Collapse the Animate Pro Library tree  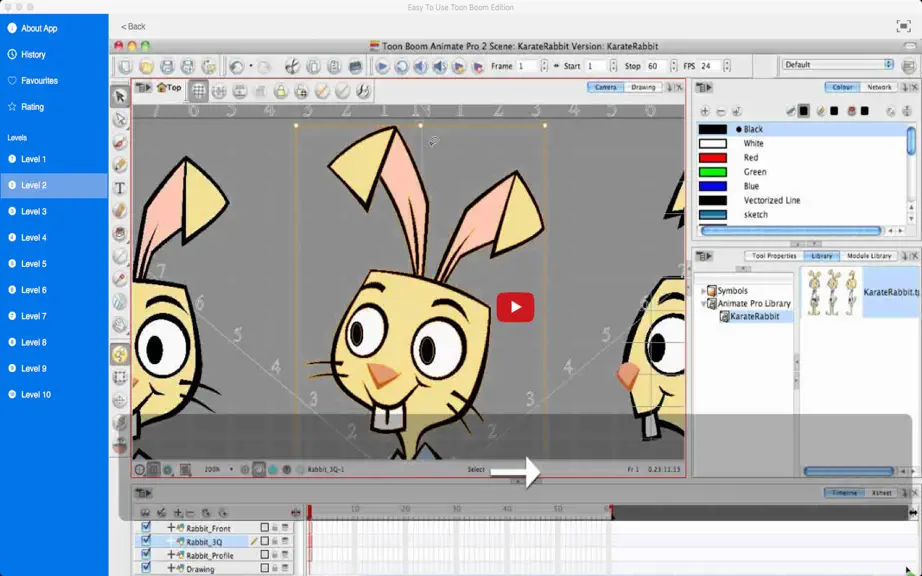click(x=703, y=304)
